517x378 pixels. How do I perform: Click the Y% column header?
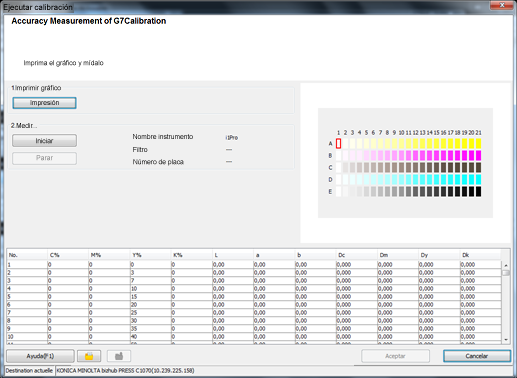[x=150, y=255]
